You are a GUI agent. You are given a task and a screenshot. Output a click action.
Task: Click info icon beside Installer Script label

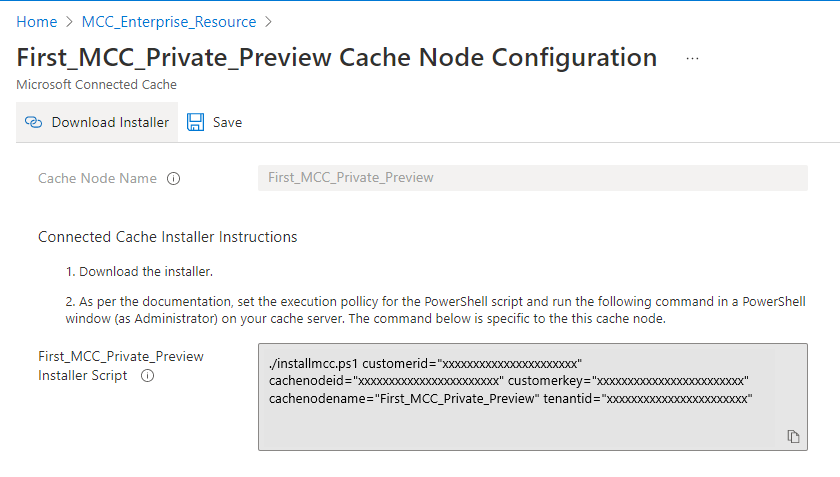147,376
